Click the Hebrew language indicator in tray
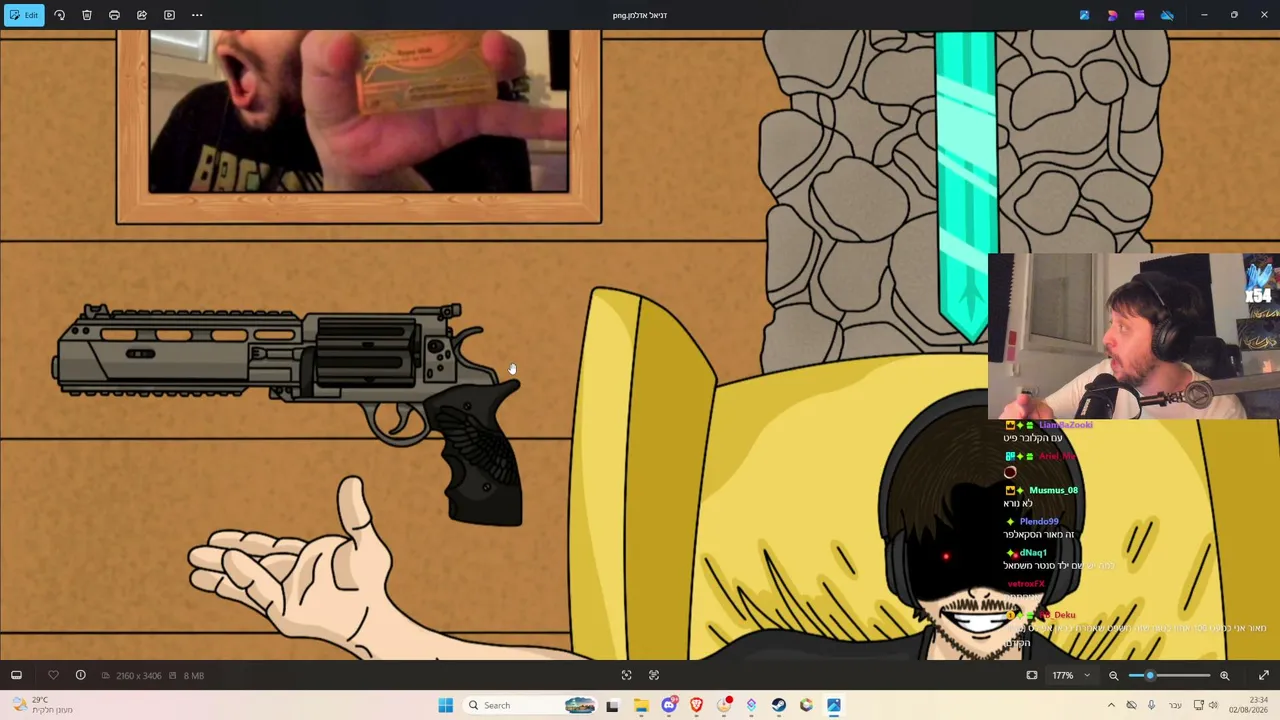Screen dimensions: 1280x720 pos(1176,705)
